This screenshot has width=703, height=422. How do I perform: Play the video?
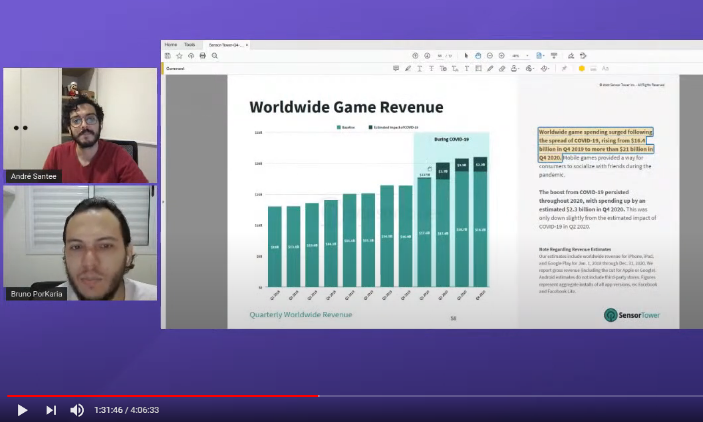coord(22,410)
